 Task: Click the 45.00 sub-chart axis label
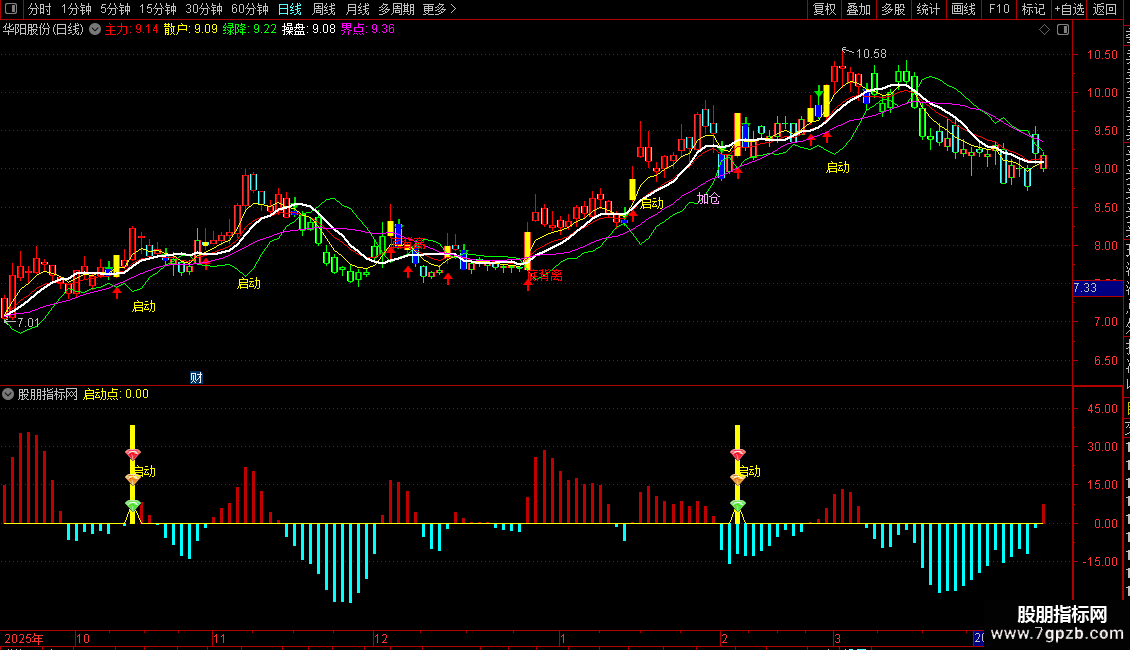[1102, 409]
